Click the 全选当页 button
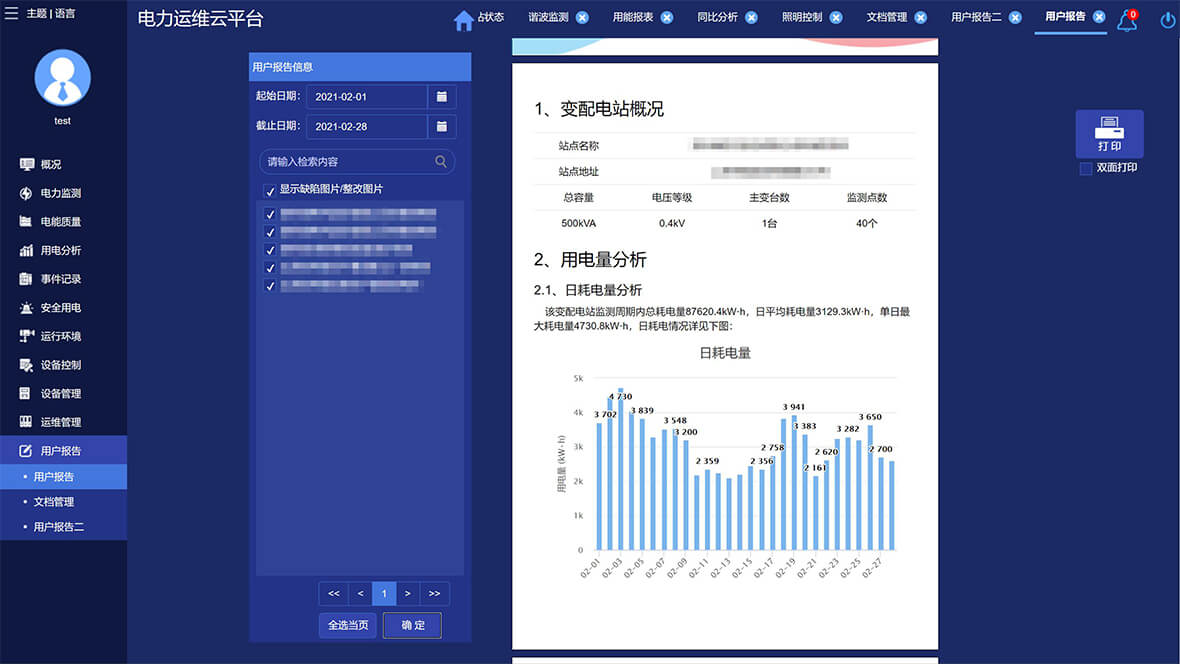Screen dimensions: 1180x664 [347, 625]
